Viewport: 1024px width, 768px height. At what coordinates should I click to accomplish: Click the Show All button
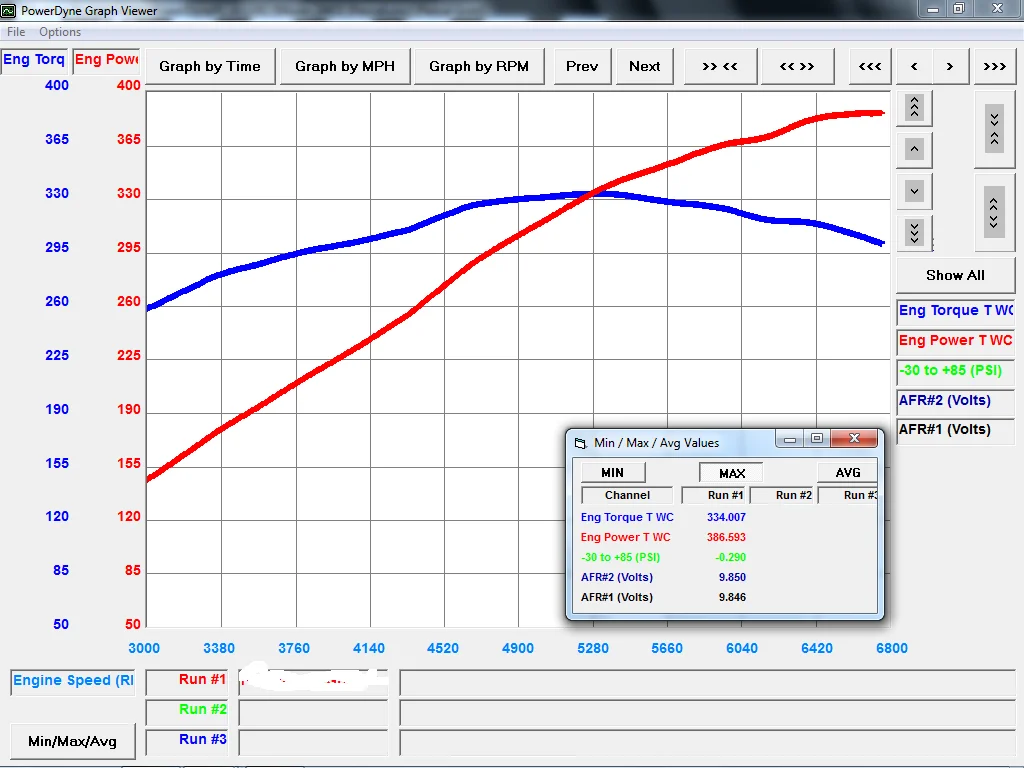[x=955, y=276]
